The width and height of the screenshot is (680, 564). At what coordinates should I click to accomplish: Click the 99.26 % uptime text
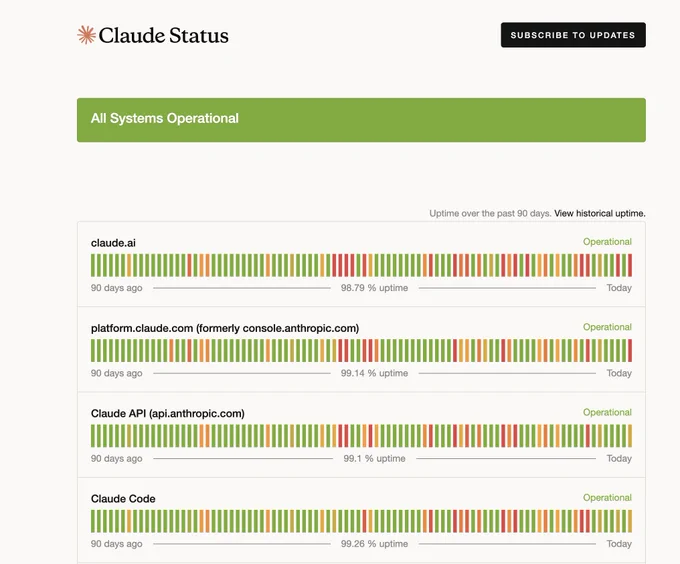tap(374, 544)
